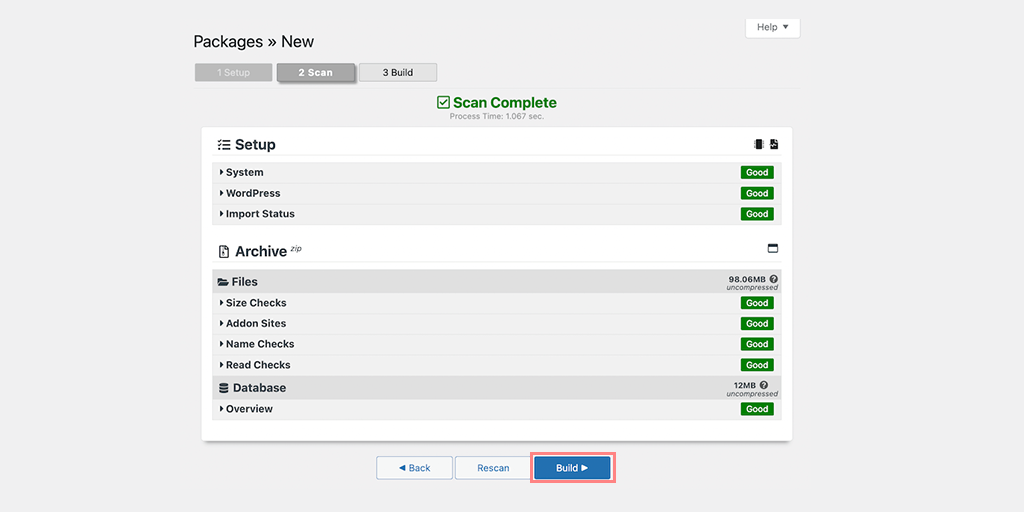
Task: Click the Good badge for Import Status
Action: [x=757, y=214]
